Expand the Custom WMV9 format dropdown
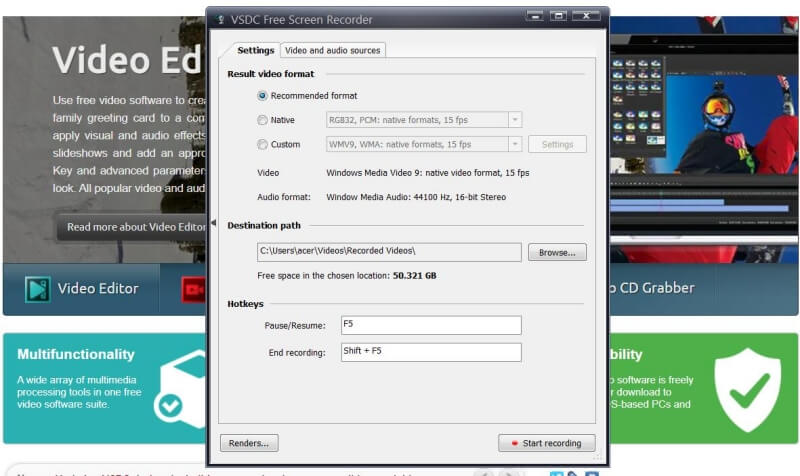 point(514,144)
